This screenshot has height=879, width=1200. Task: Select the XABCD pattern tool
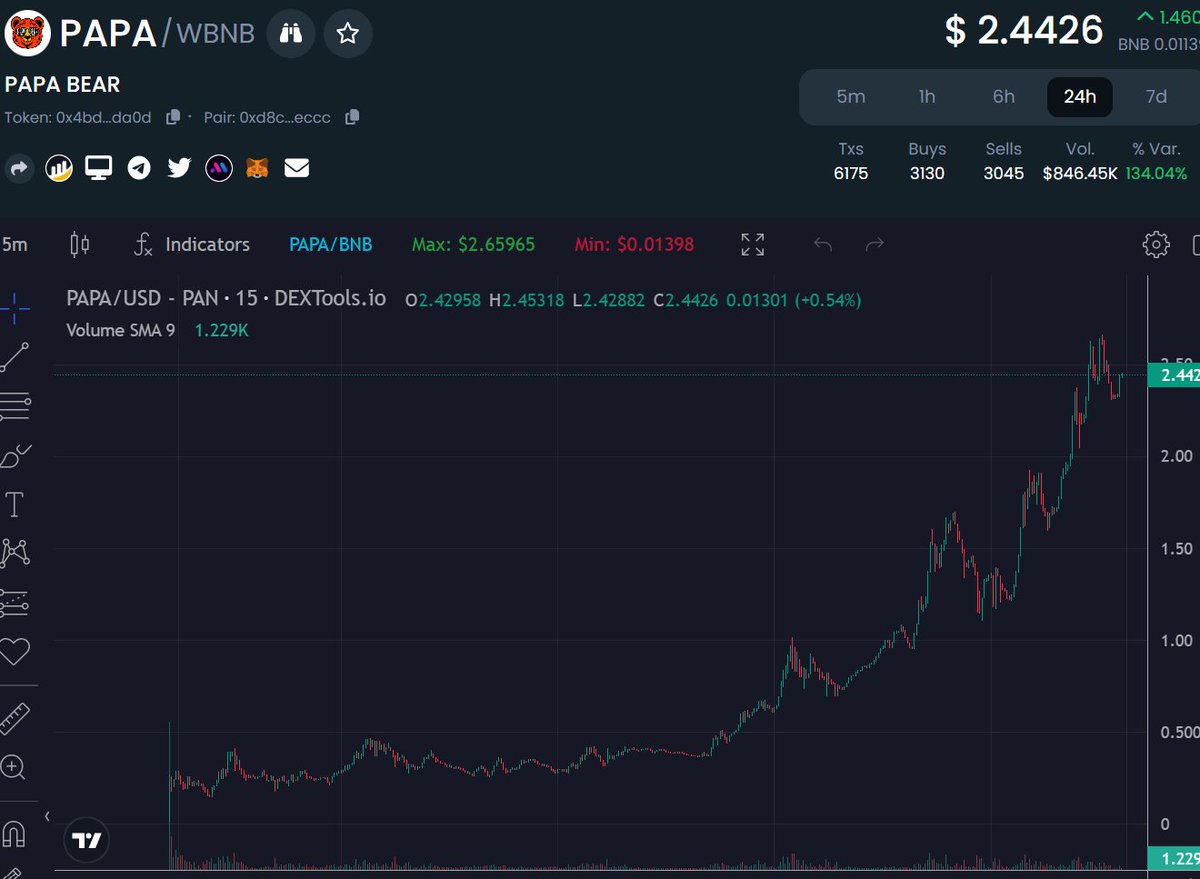point(15,552)
